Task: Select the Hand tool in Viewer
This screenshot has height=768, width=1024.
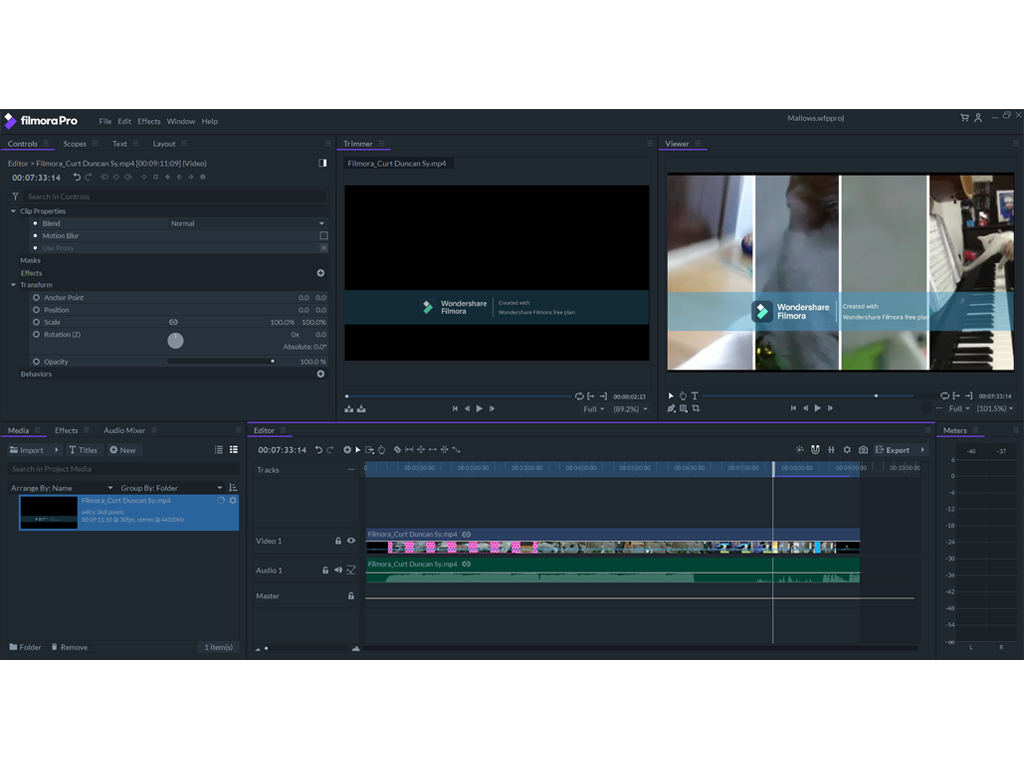Action: click(683, 396)
